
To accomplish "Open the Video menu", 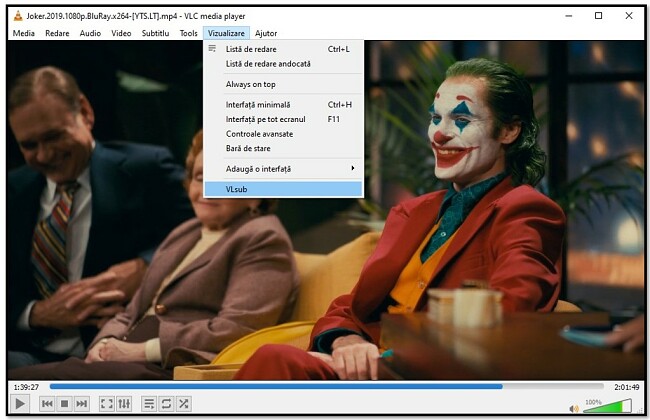I will pyautogui.click(x=121, y=33).
